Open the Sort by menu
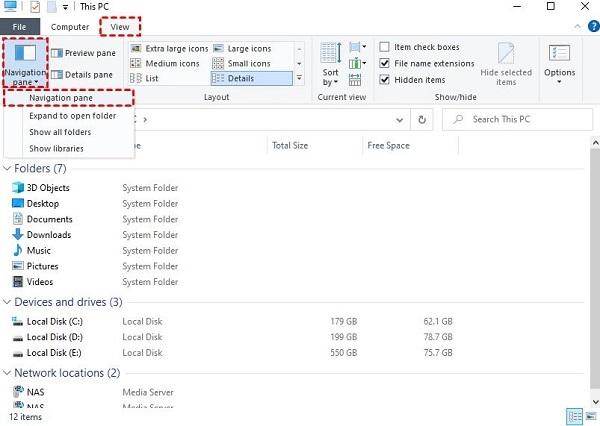 pos(330,64)
